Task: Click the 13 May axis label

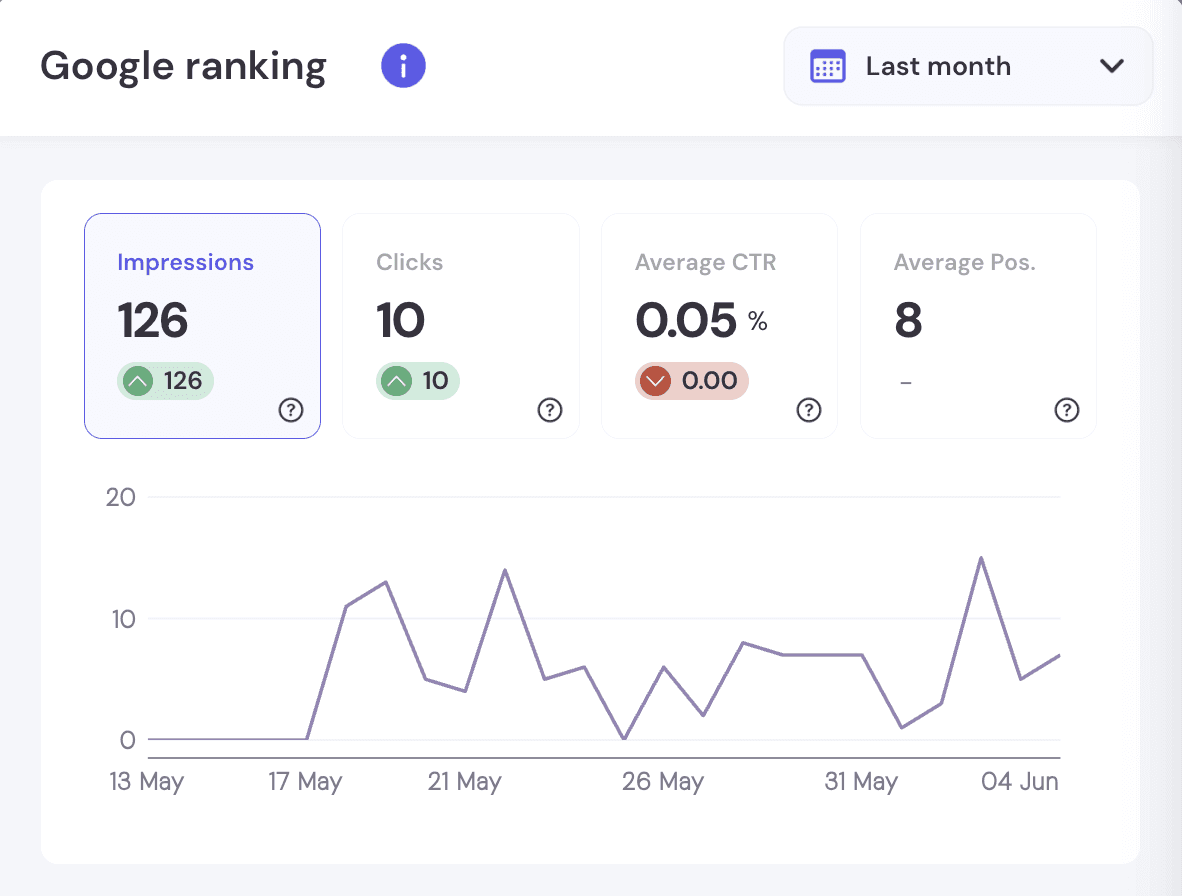Action: pos(147,781)
